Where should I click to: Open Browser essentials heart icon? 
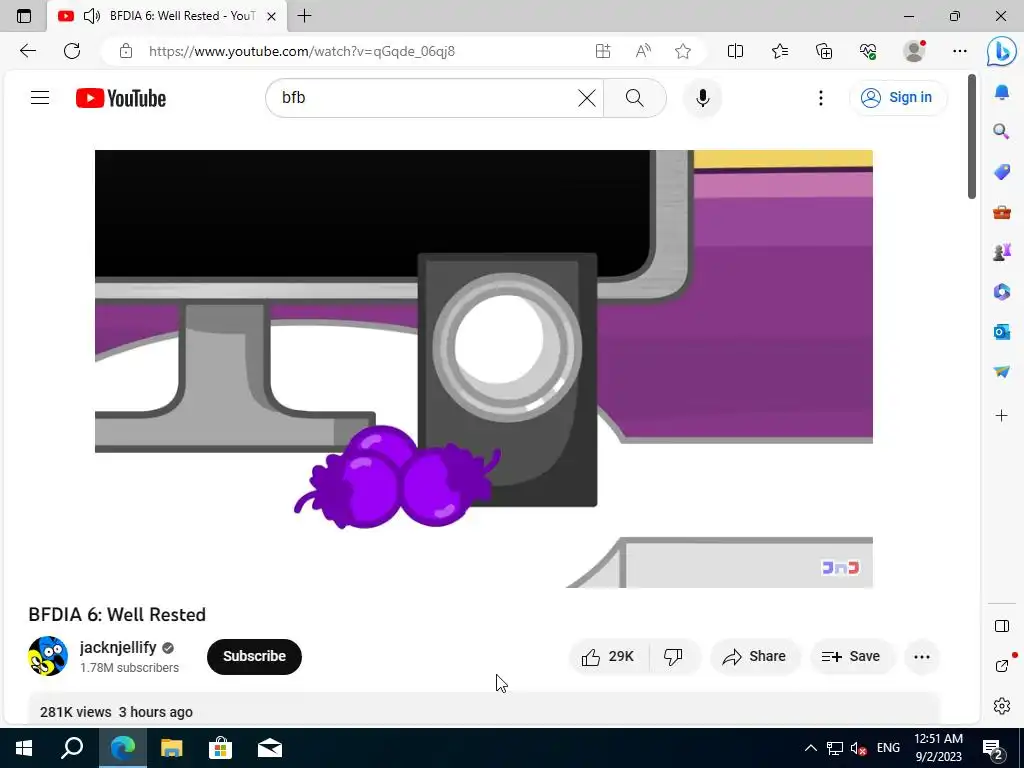click(868, 51)
